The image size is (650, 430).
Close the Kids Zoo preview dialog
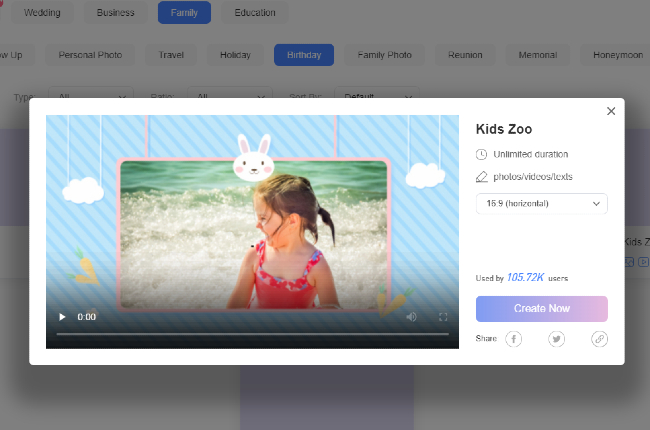[611, 111]
